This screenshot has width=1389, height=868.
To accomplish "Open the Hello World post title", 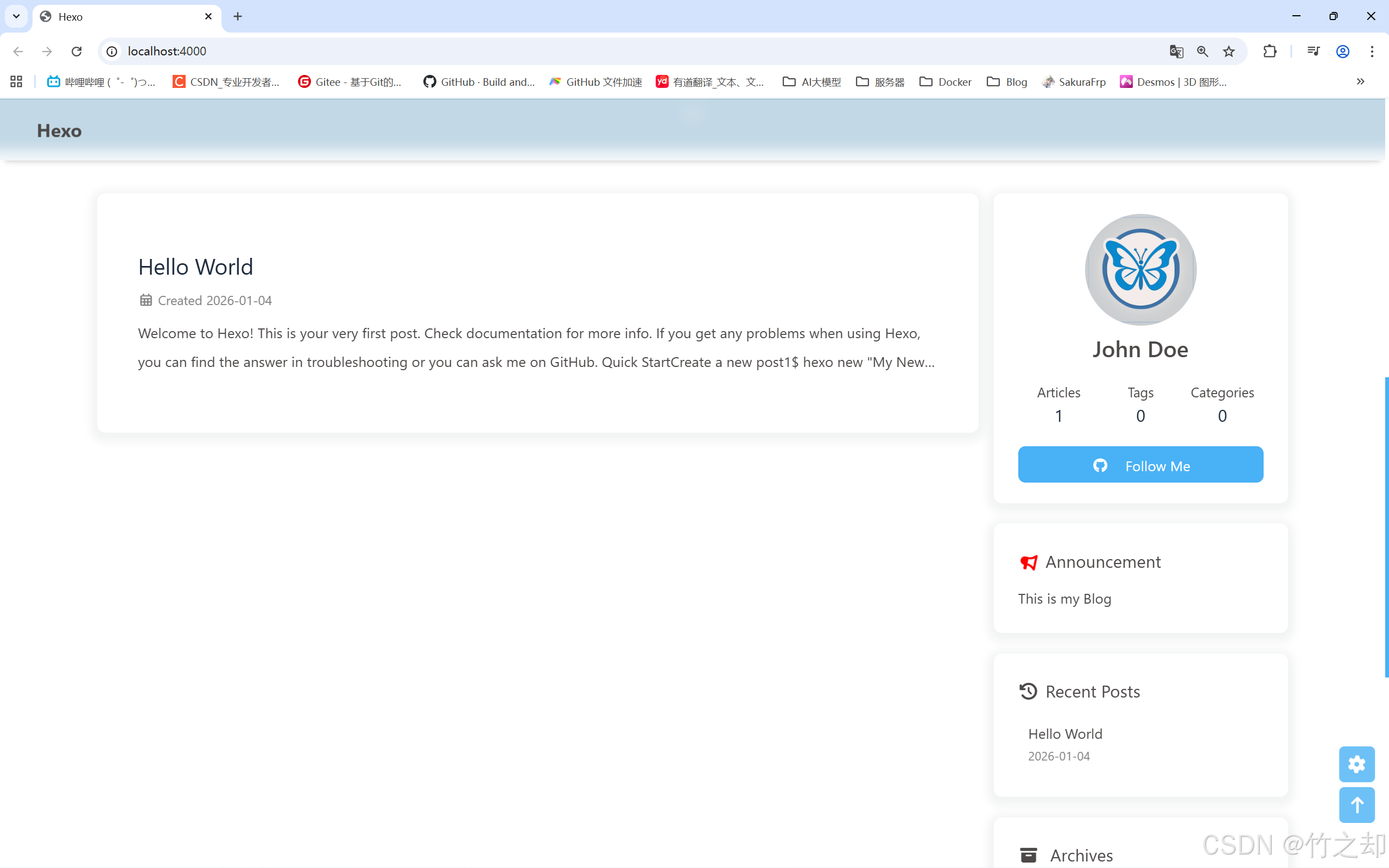I will (195, 267).
